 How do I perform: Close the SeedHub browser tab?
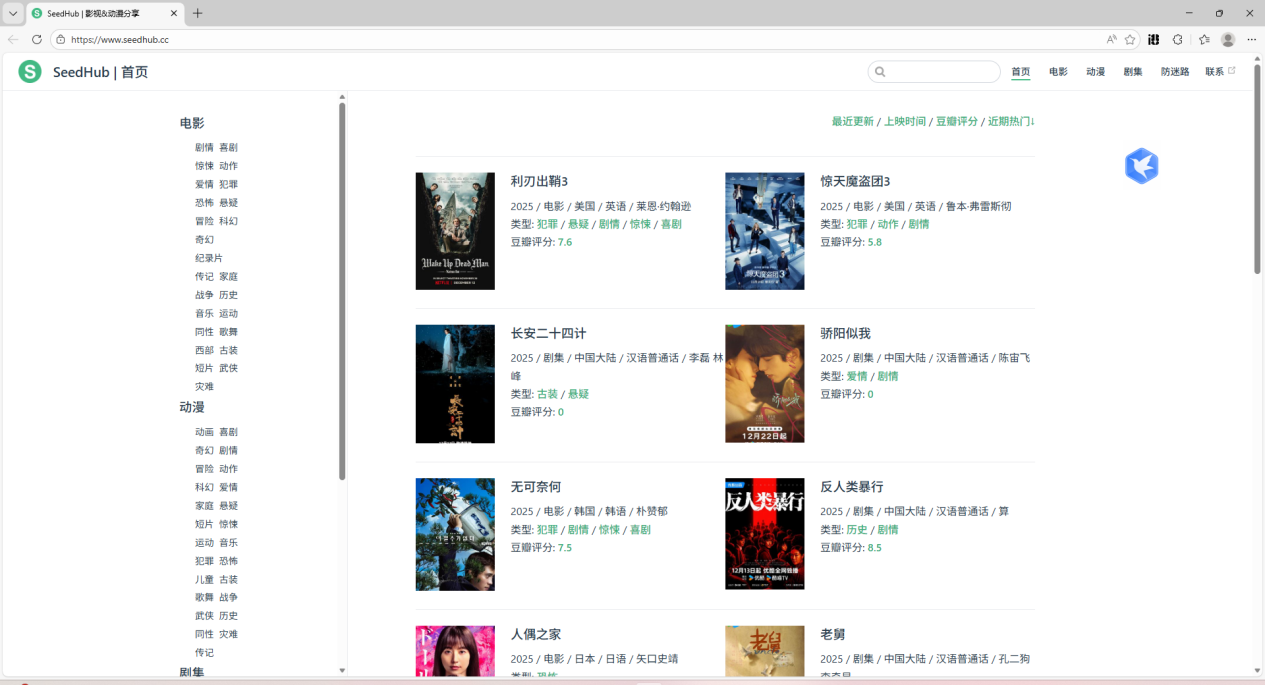[174, 13]
